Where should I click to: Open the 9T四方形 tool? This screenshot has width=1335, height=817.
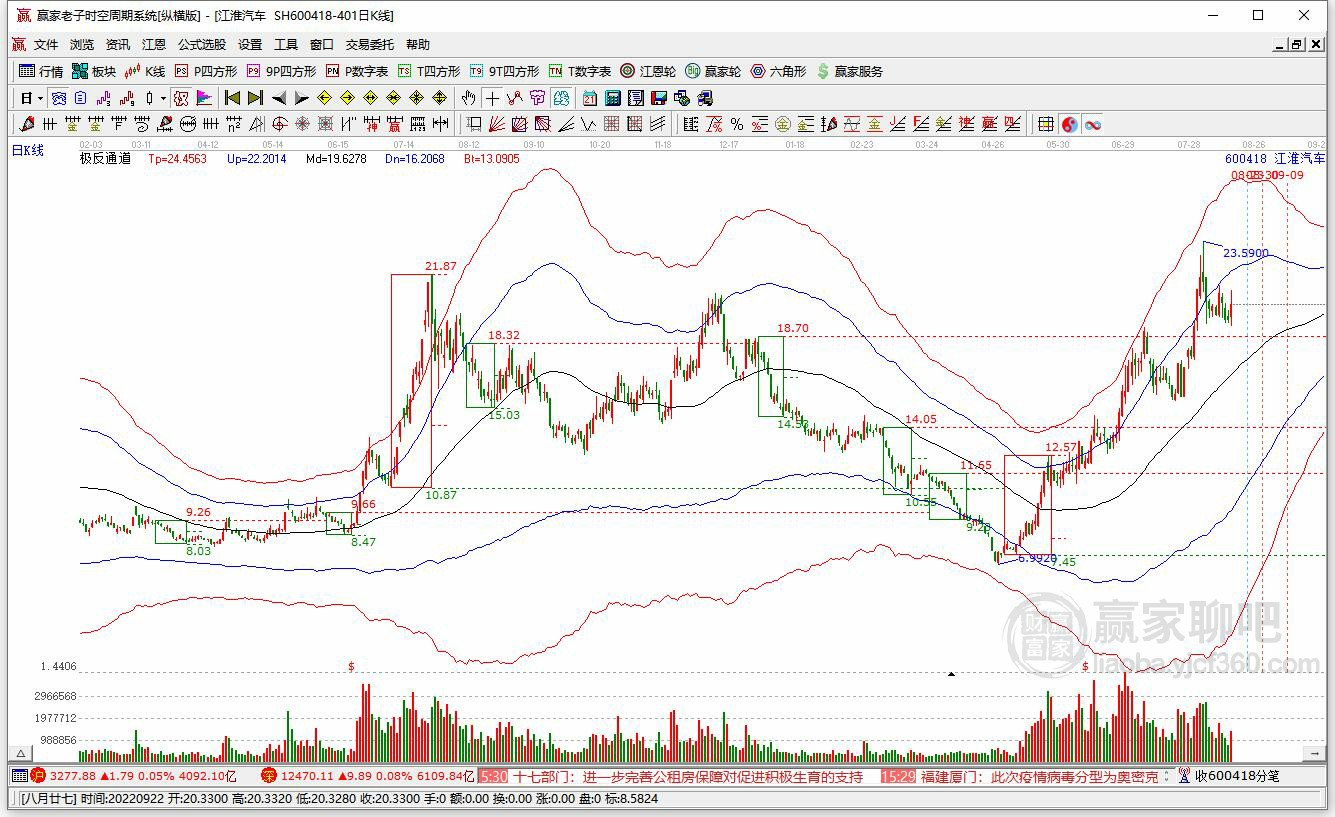(504, 71)
